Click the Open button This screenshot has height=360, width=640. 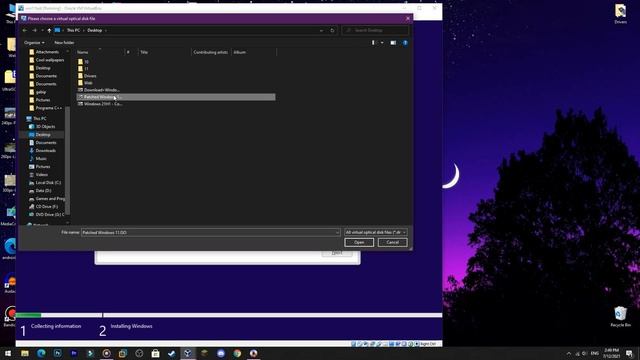pyautogui.click(x=359, y=242)
